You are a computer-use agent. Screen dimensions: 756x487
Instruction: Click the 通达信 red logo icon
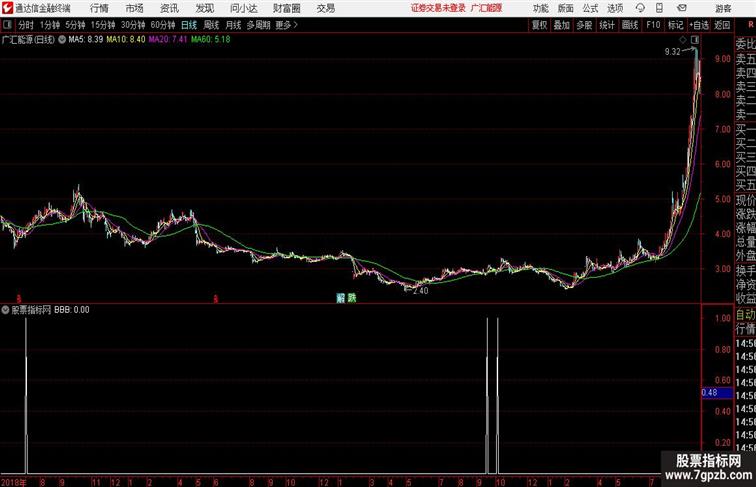pyautogui.click(x=7, y=8)
